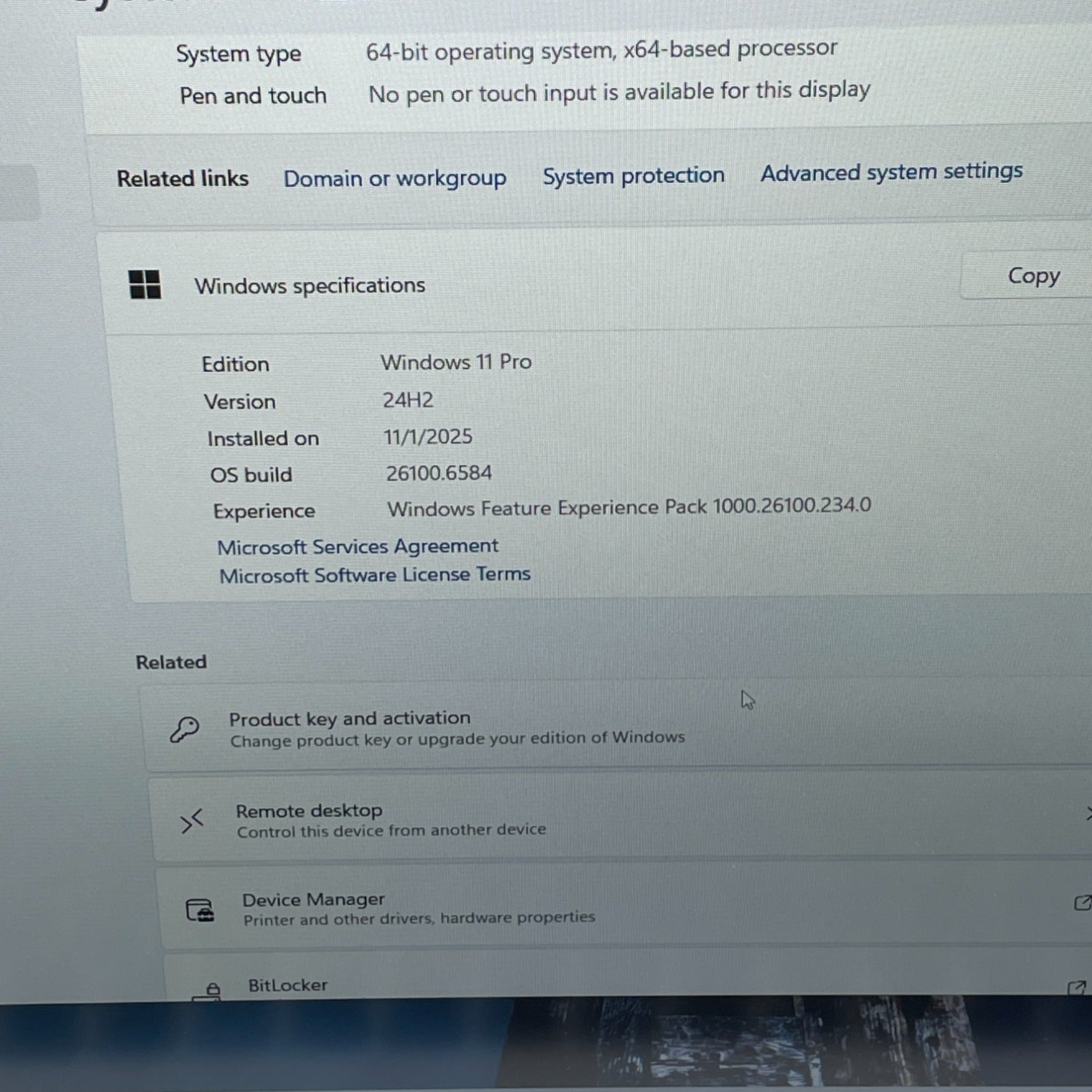Open the Remote desktop settings entry

click(309, 811)
